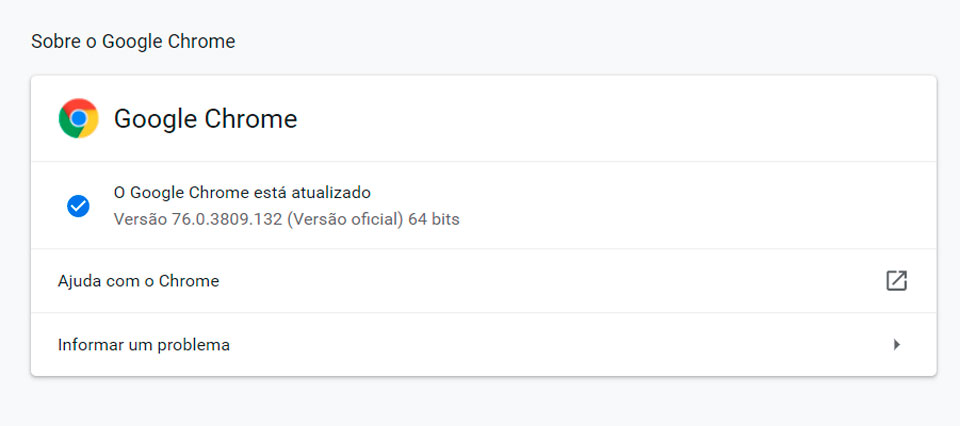This screenshot has width=960, height=426.
Task: Click the blue update checkmark icon
Action: pos(78,206)
